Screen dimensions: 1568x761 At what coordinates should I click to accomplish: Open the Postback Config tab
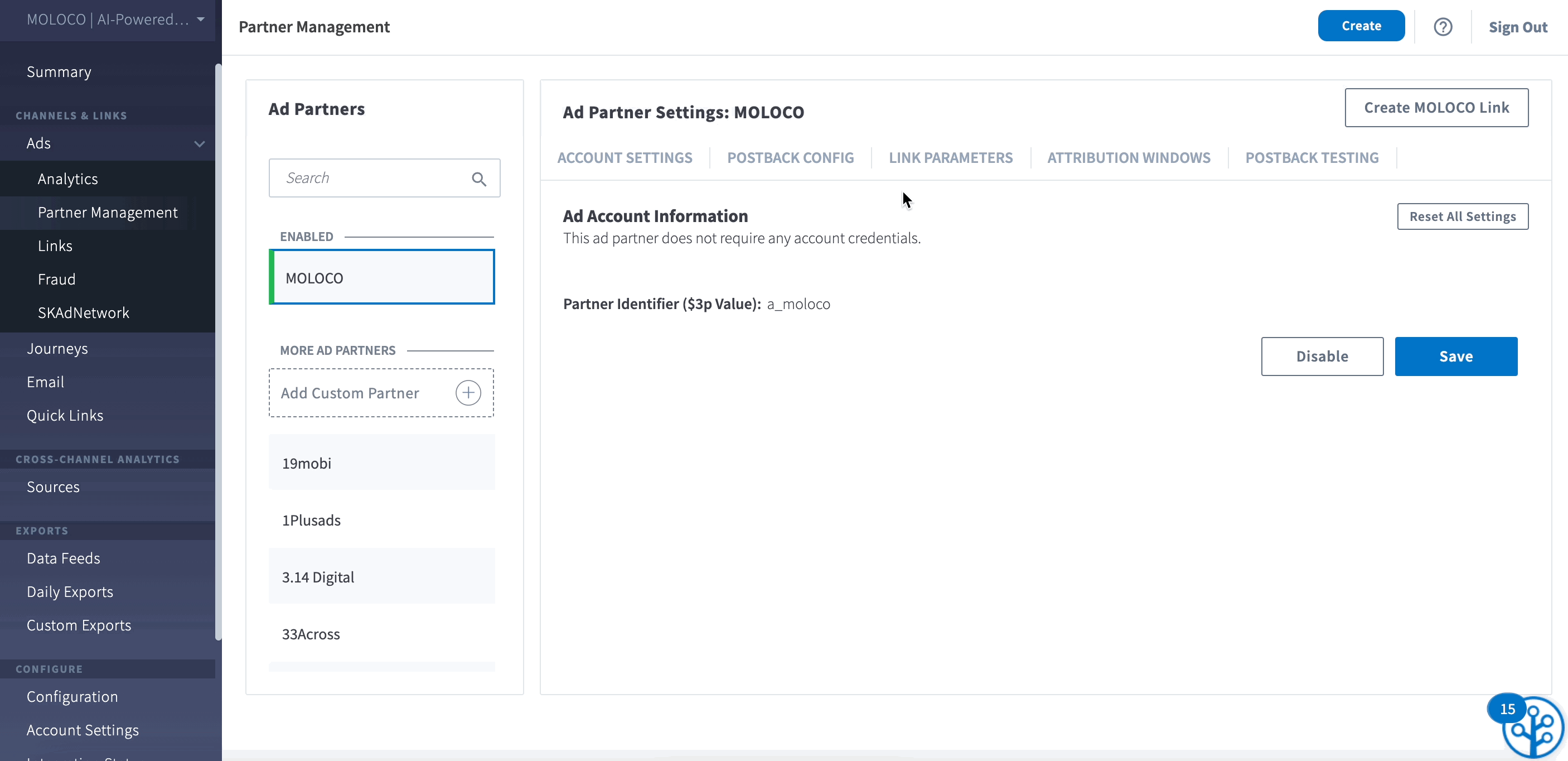coord(790,158)
